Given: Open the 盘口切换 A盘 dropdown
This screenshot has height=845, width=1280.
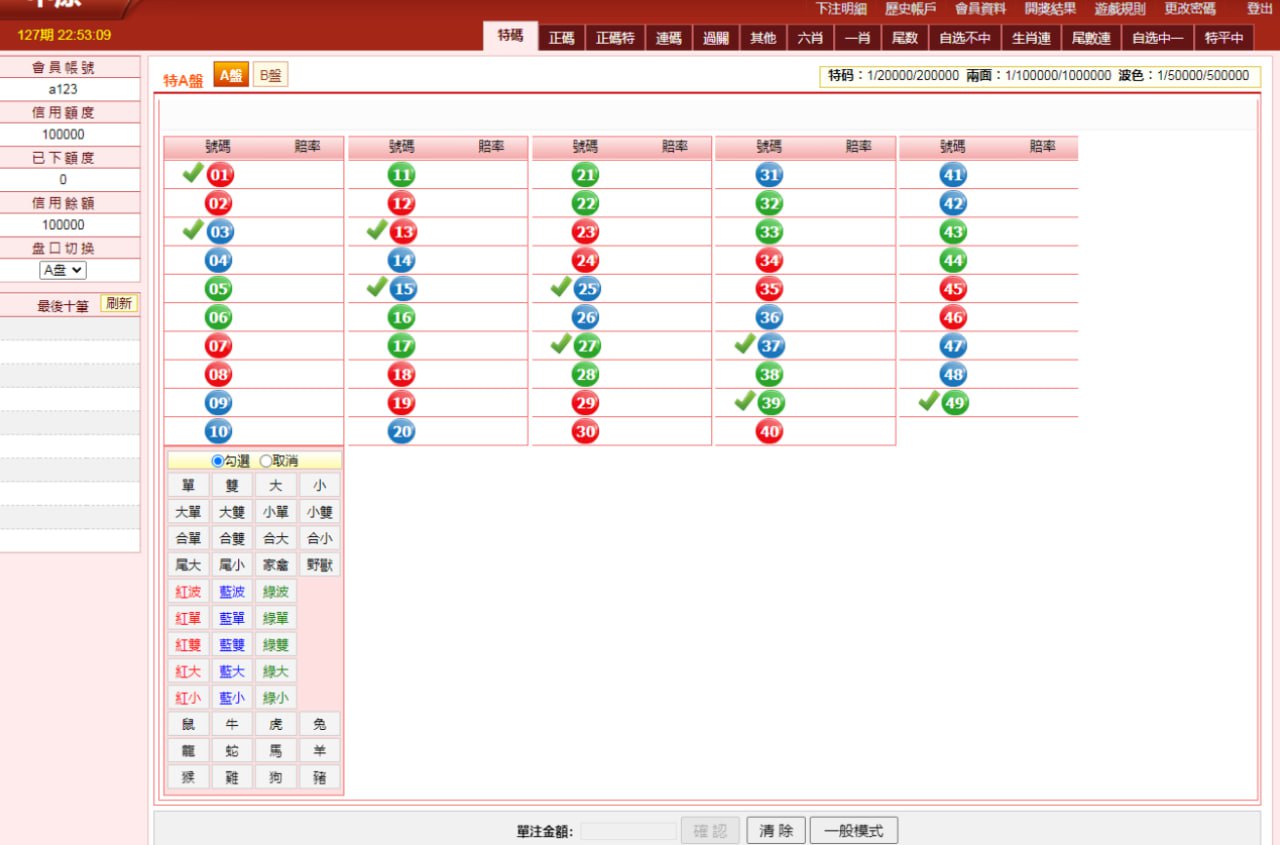Looking at the screenshot, I should (x=63, y=270).
